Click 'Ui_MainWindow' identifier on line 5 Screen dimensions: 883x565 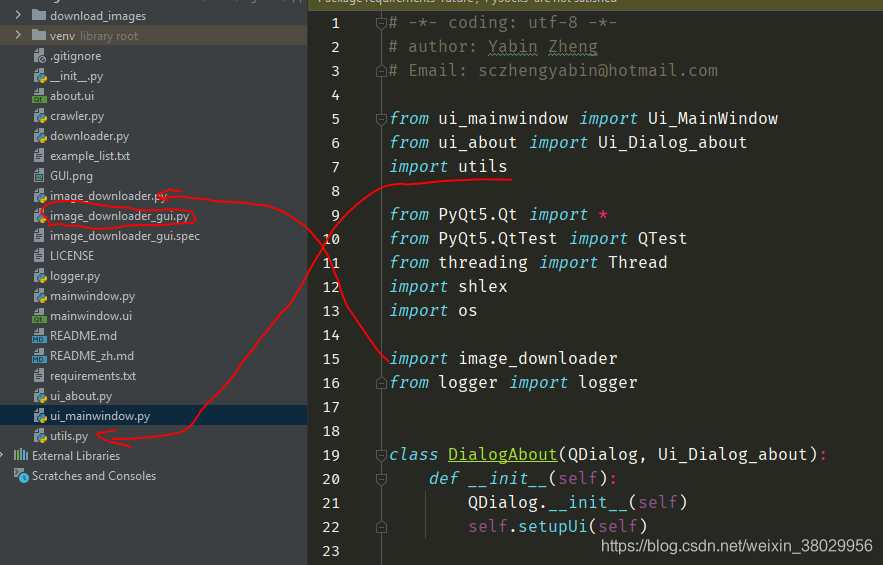[712, 119]
